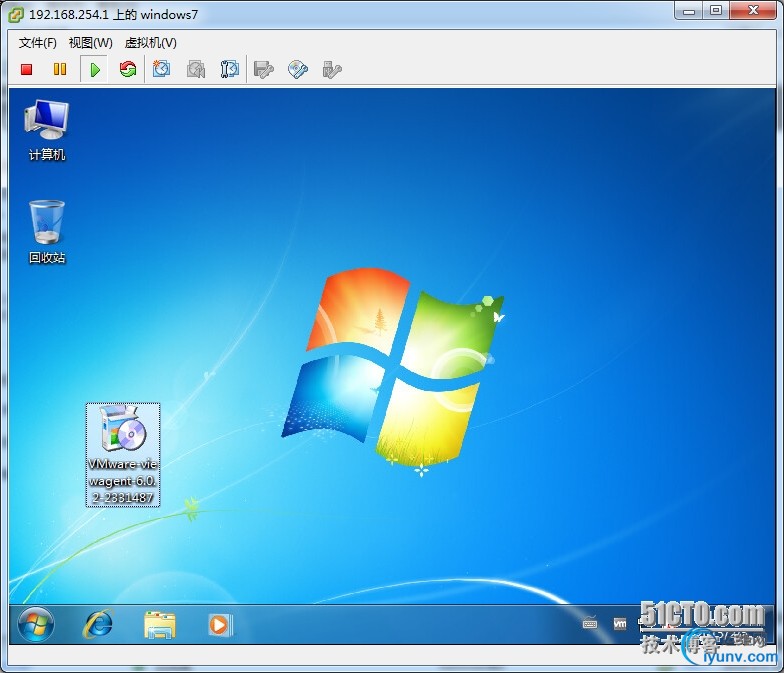Open the Windows Start orb
The height and width of the screenshot is (673, 784).
[36, 624]
